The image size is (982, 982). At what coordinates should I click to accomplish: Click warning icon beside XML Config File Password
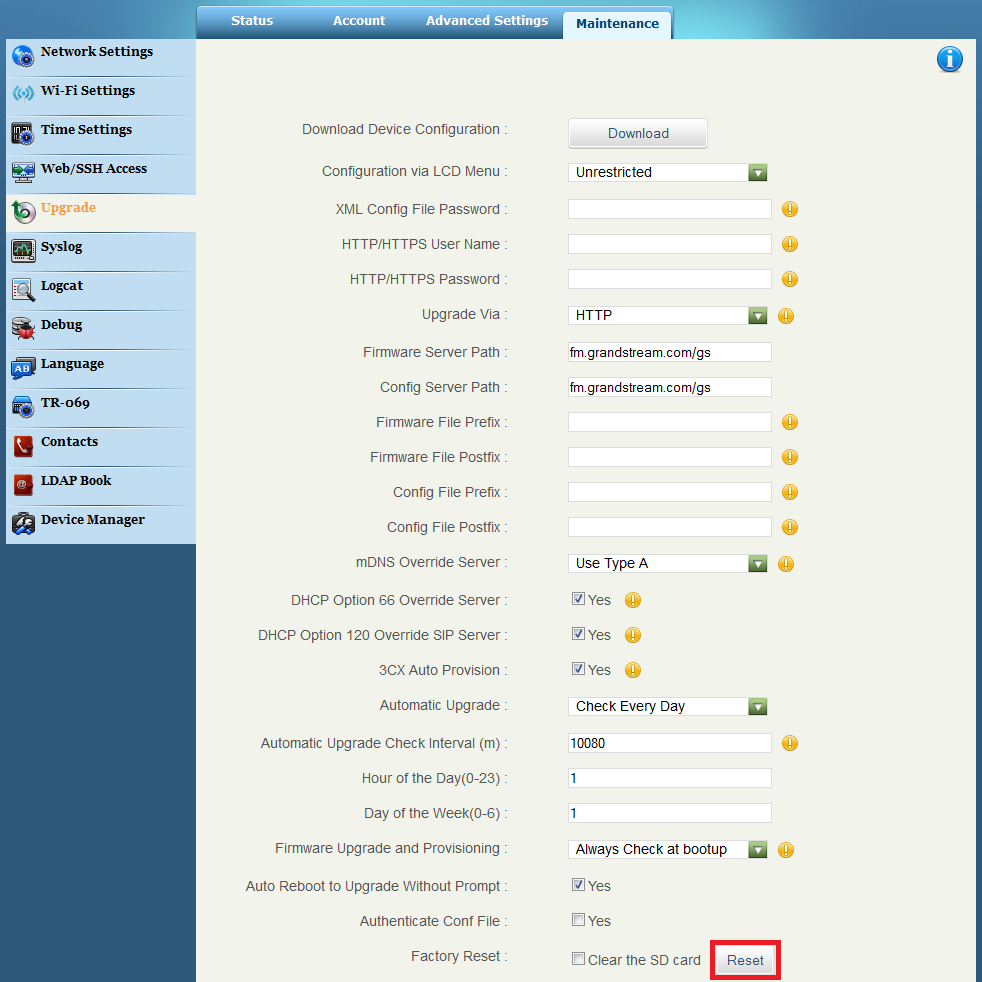coord(789,210)
